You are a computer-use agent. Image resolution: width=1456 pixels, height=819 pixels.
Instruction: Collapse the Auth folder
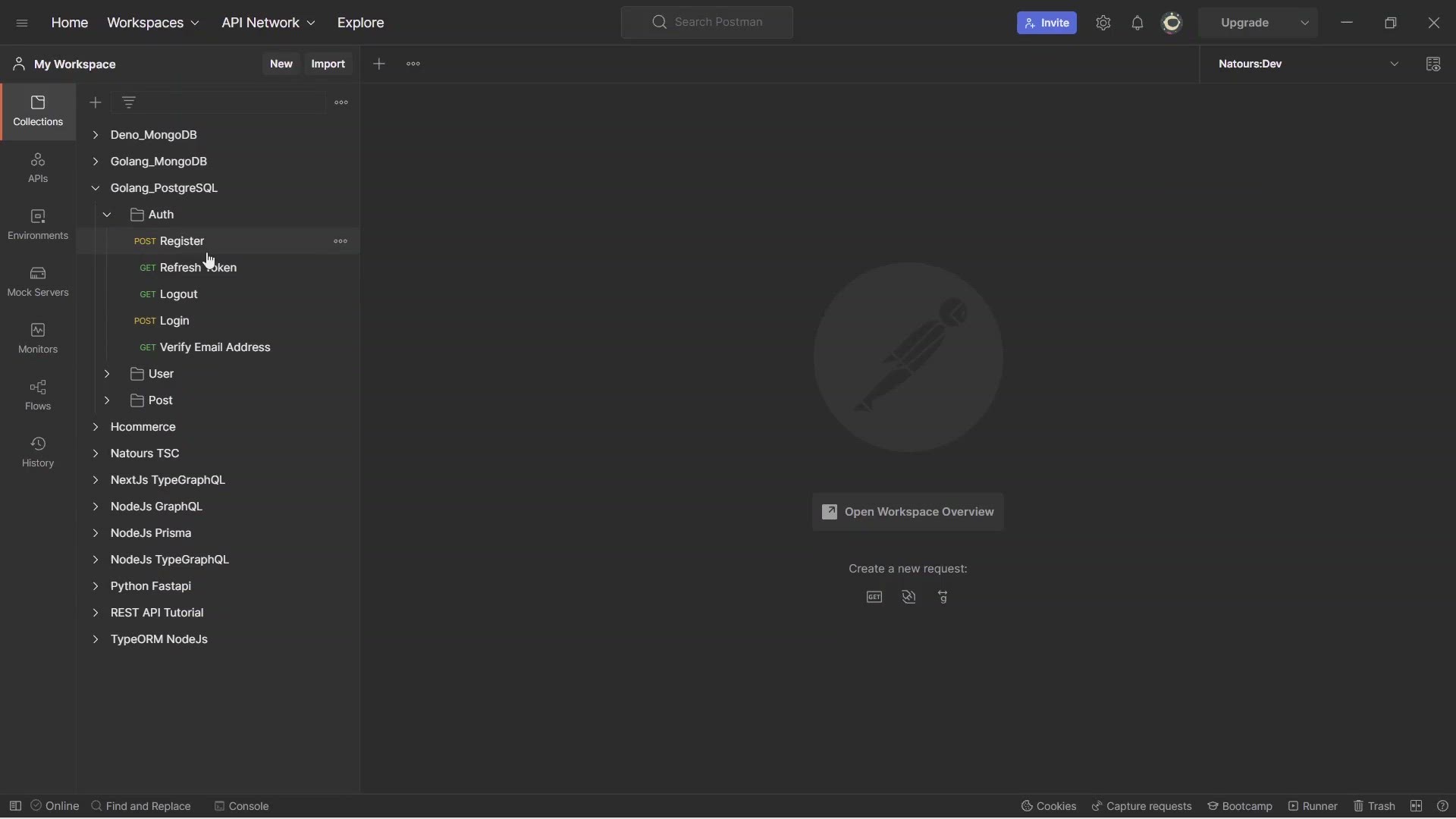point(107,215)
